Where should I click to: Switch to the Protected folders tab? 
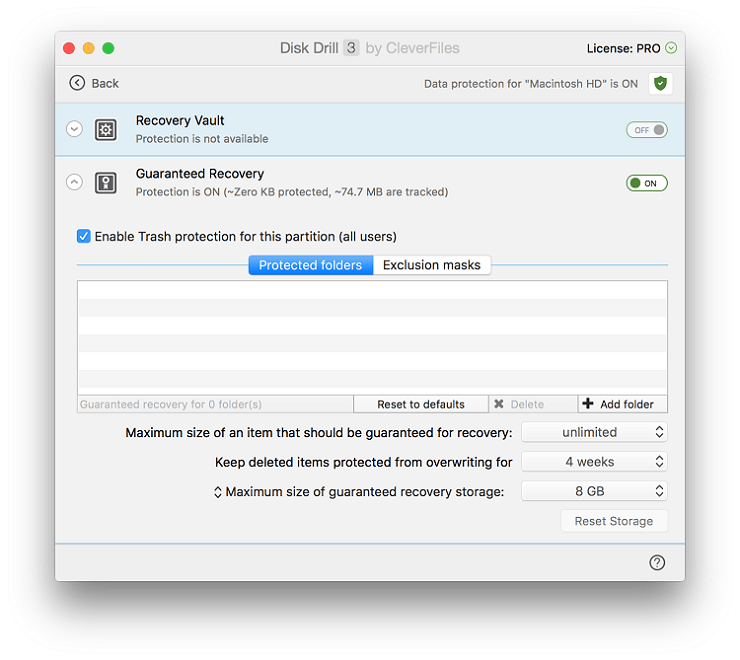point(311,265)
